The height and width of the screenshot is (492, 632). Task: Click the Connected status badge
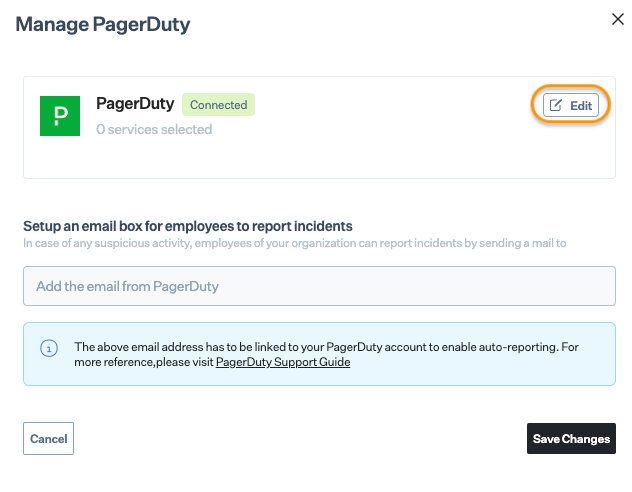218,105
